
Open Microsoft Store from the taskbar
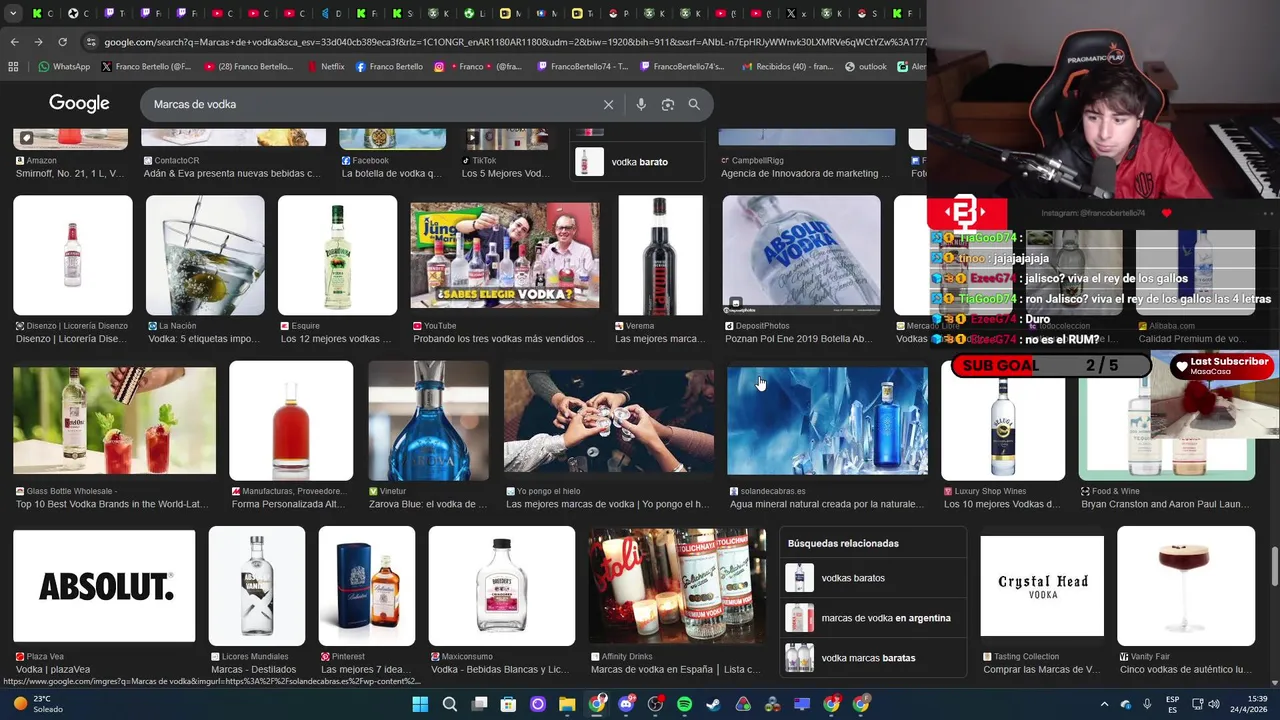coord(508,704)
